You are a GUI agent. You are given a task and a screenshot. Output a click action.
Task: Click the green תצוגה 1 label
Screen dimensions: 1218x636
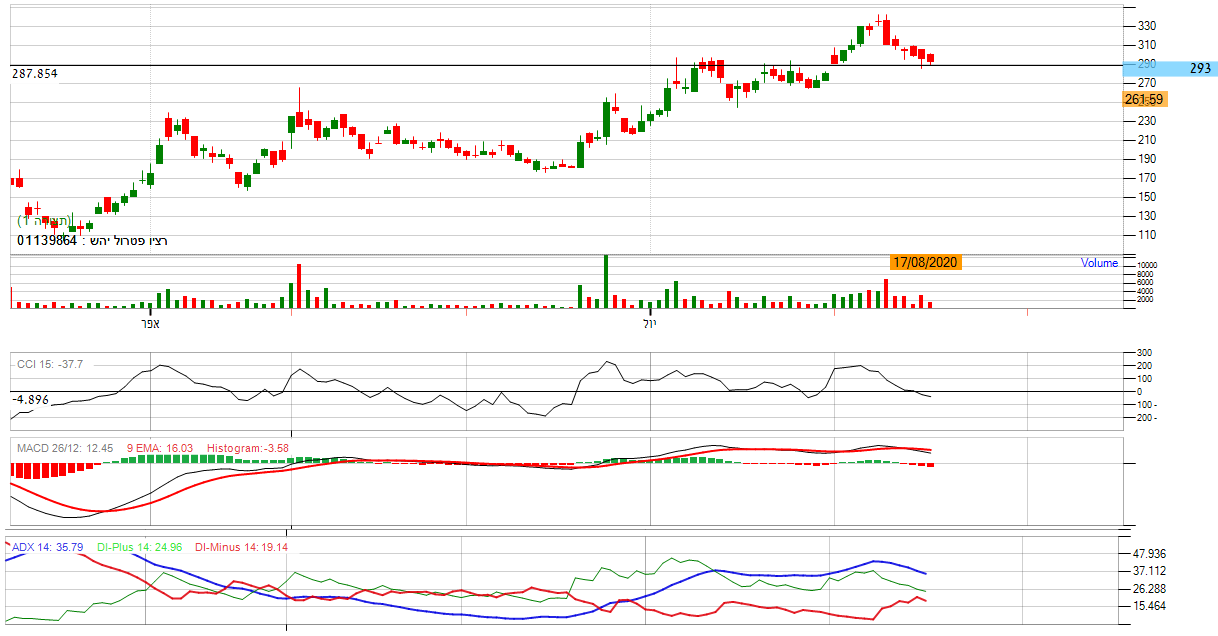pos(44,220)
